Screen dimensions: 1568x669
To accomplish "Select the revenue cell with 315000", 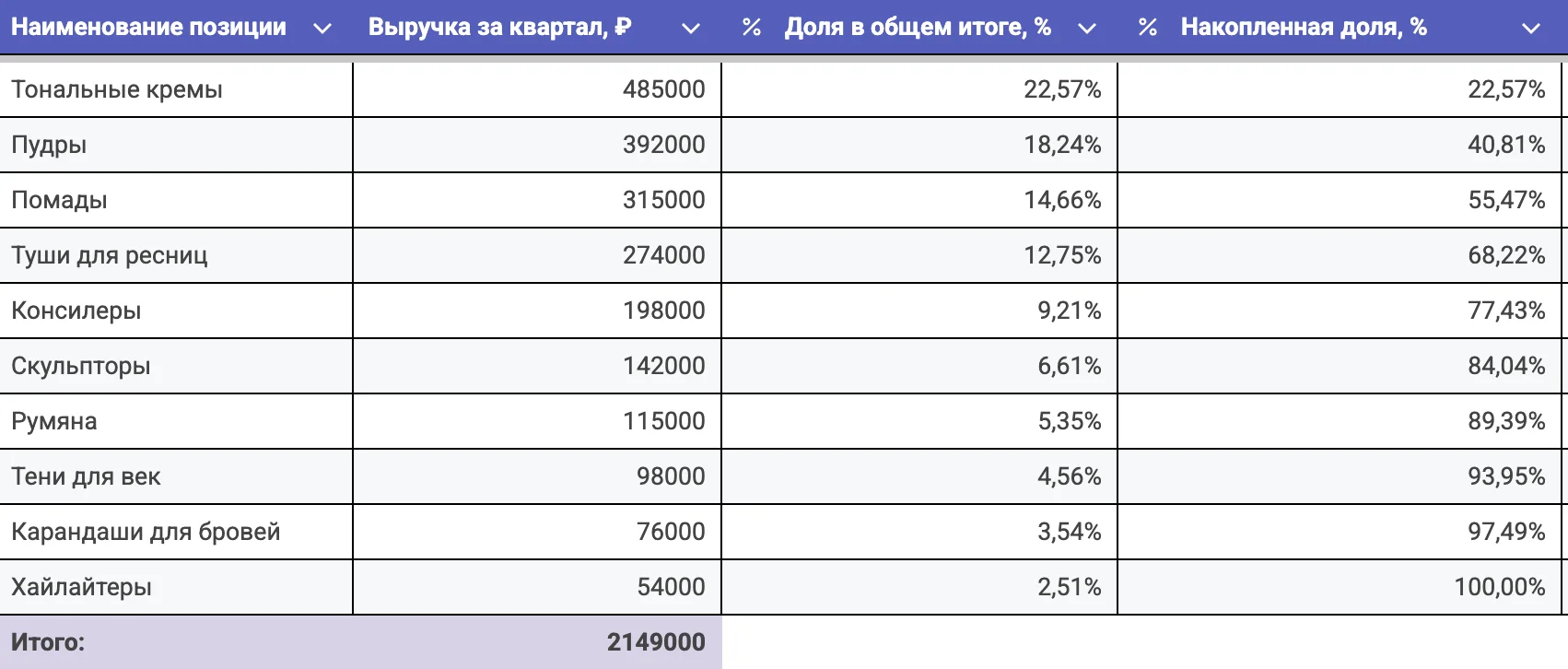I will (663, 200).
